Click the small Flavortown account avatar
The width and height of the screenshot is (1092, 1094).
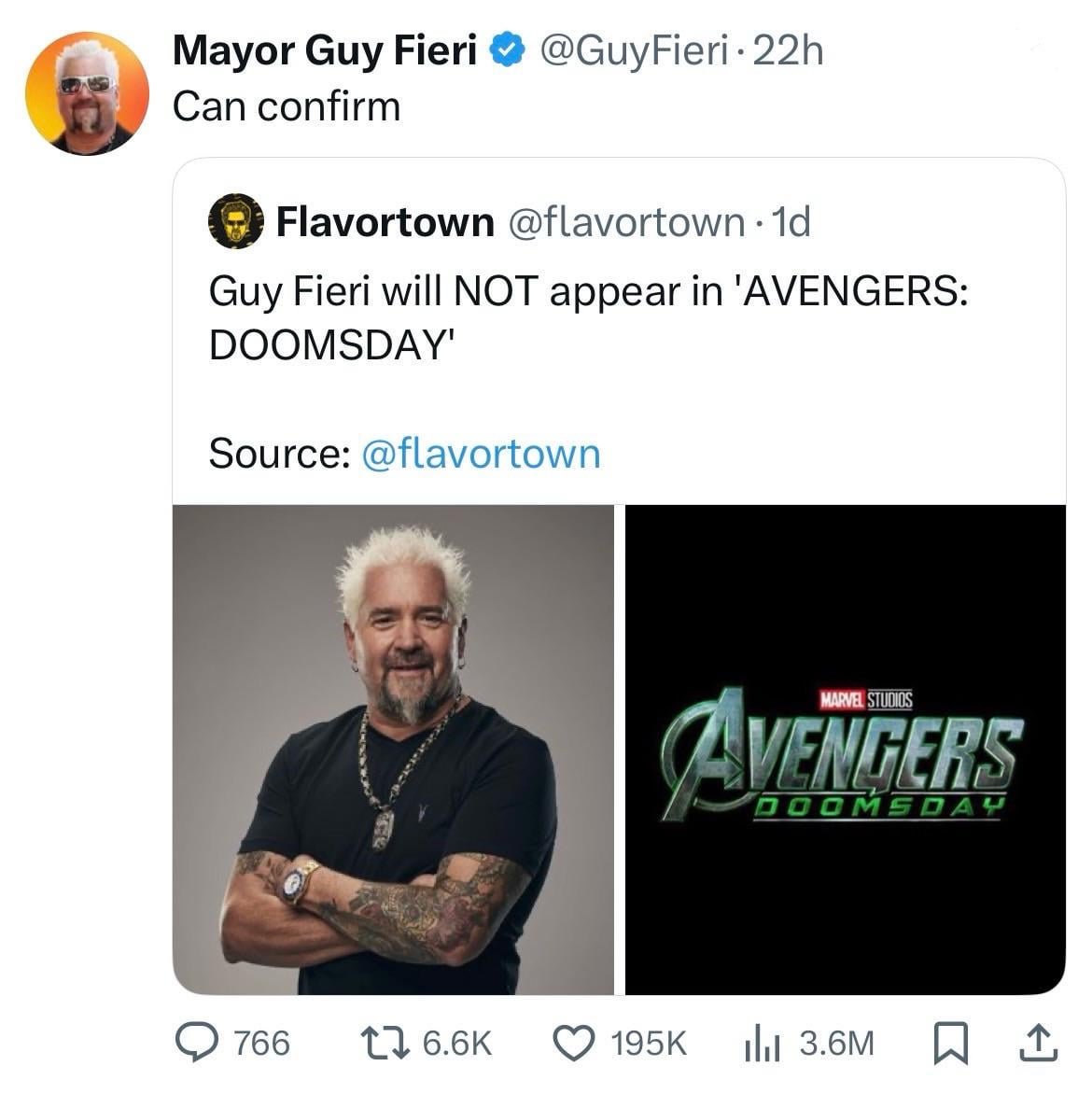(235, 222)
